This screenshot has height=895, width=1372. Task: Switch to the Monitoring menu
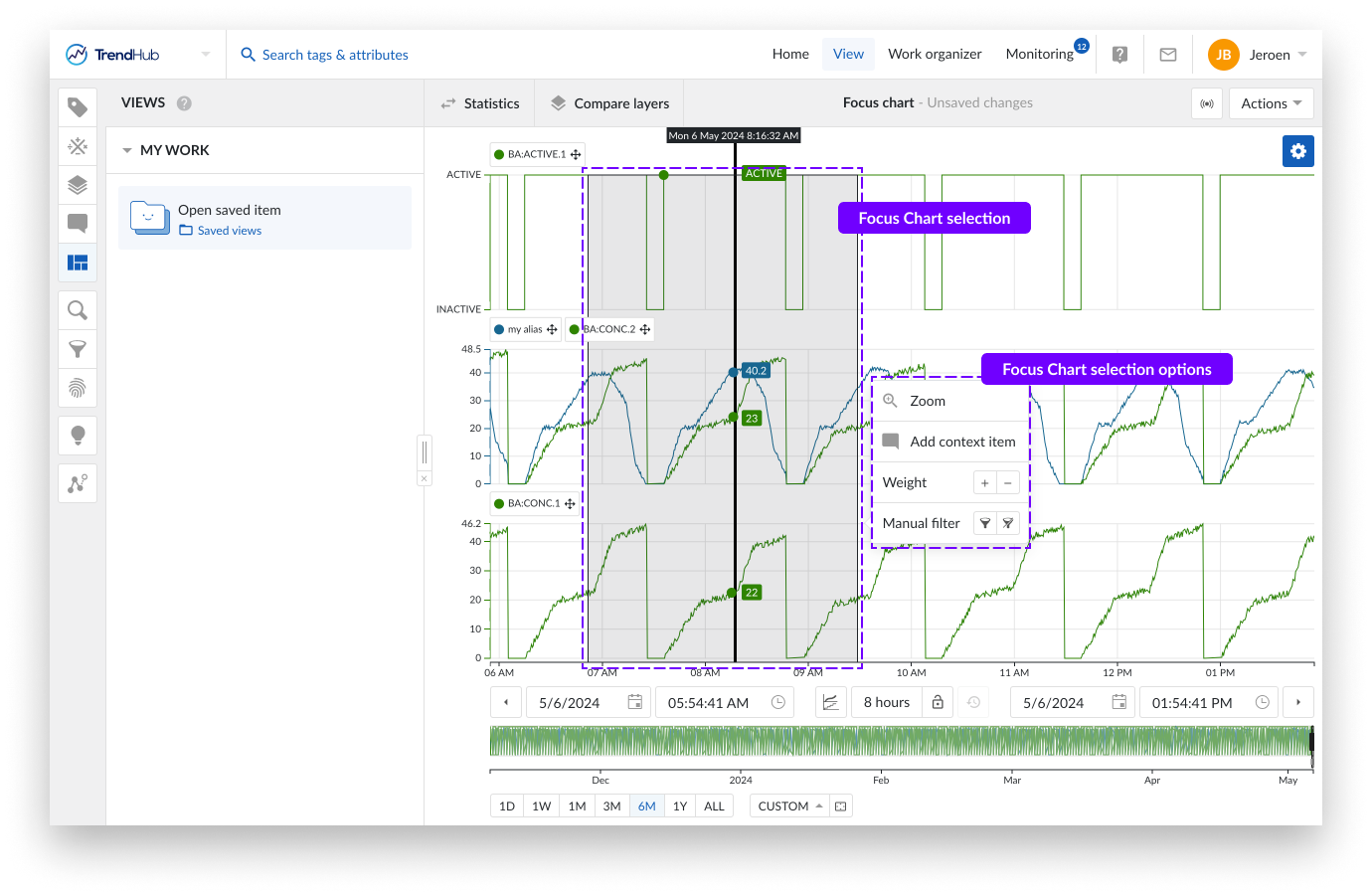(x=1039, y=54)
